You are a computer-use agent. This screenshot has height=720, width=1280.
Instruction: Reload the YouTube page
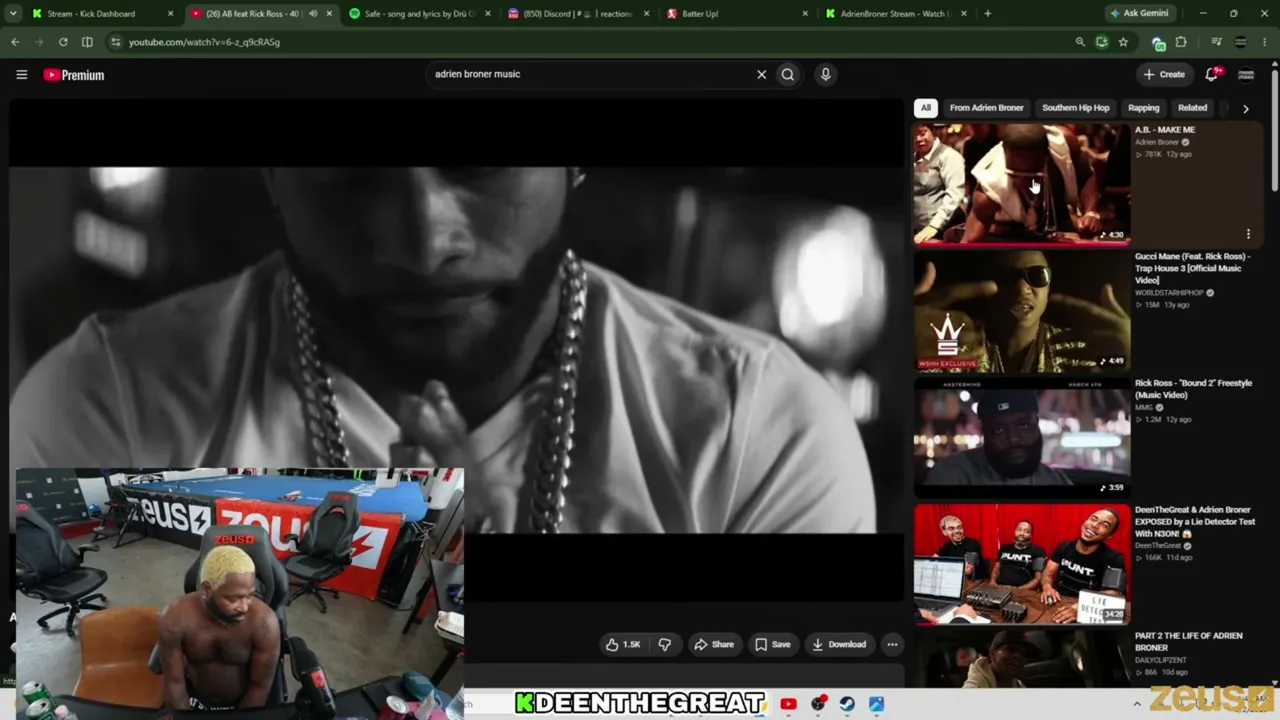(x=63, y=42)
